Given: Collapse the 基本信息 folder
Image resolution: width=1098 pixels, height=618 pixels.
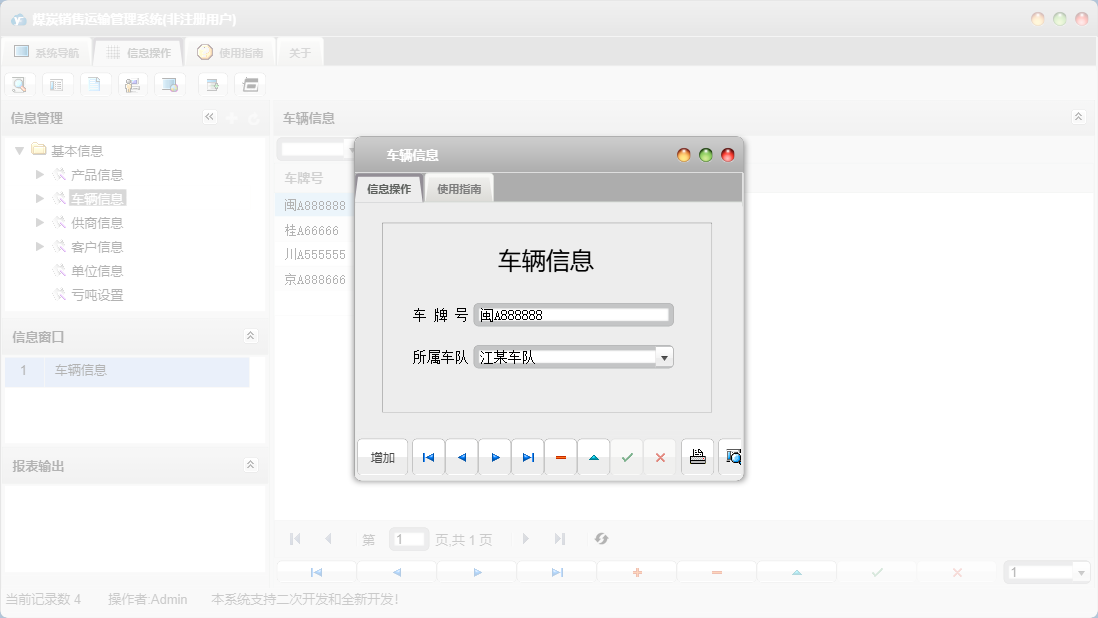Looking at the screenshot, I should tap(21, 150).
